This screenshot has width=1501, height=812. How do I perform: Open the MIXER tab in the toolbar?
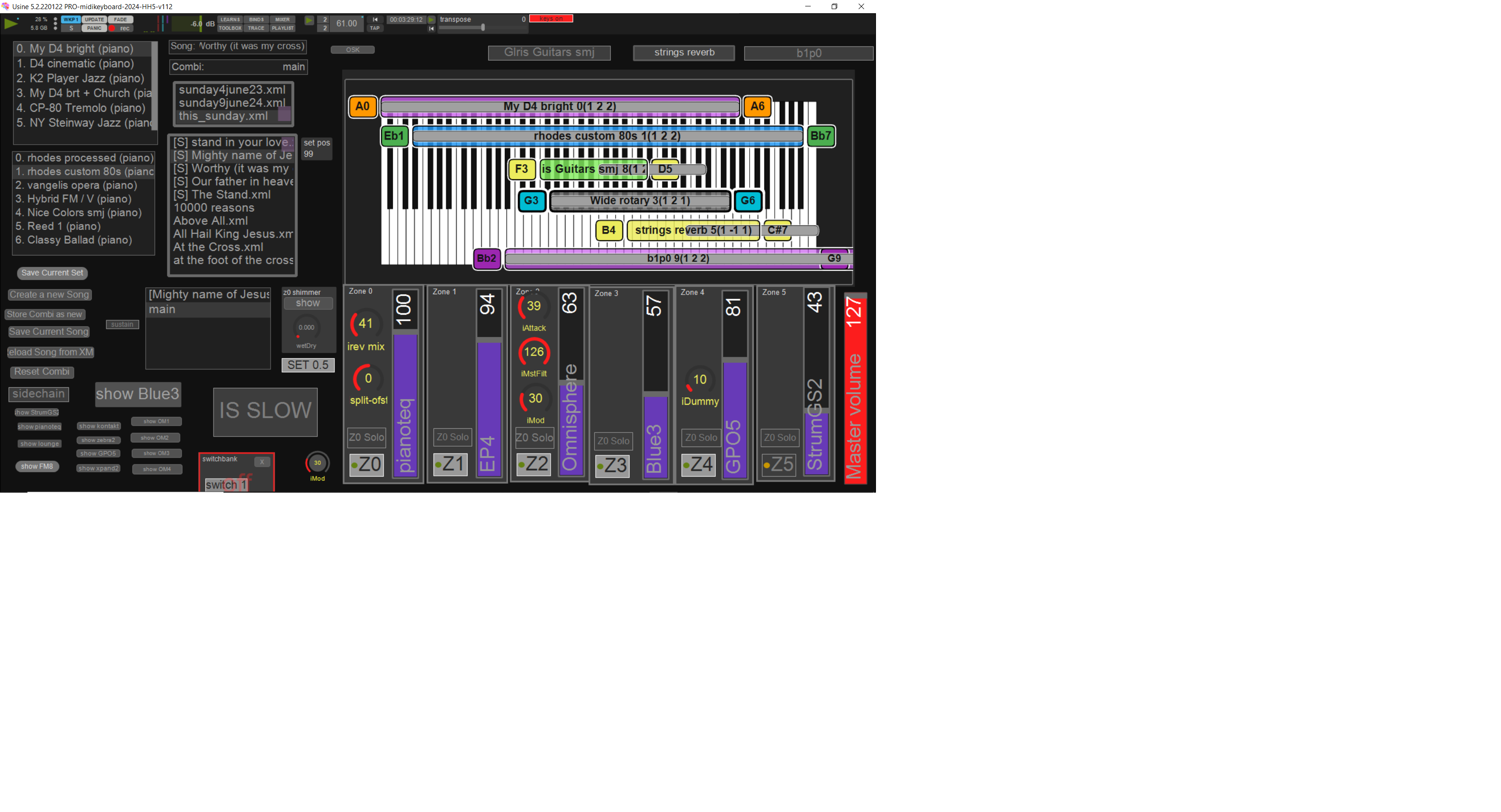pyautogui.click(x=282, y=19)
